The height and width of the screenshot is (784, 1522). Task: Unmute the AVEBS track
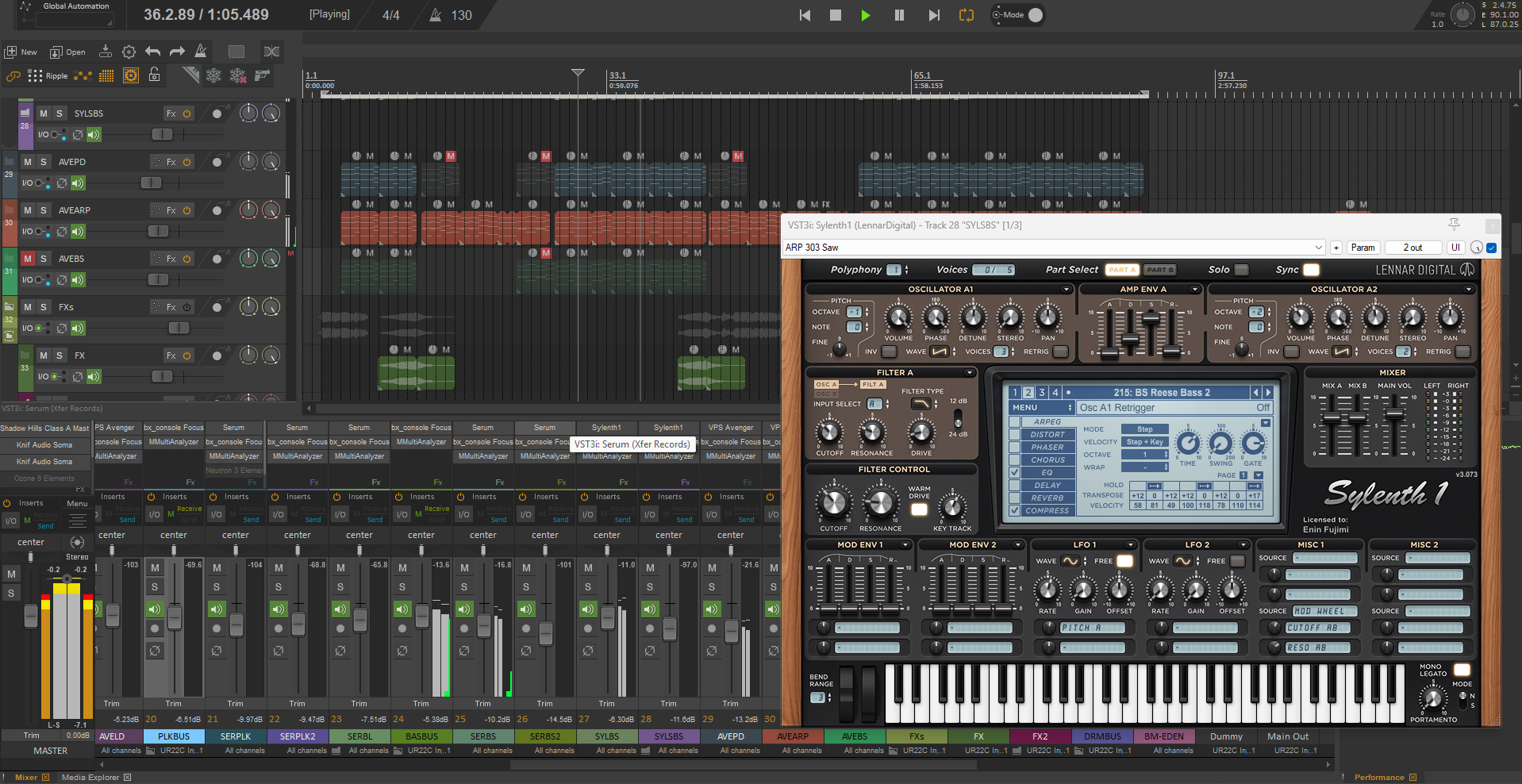point(28,259)
